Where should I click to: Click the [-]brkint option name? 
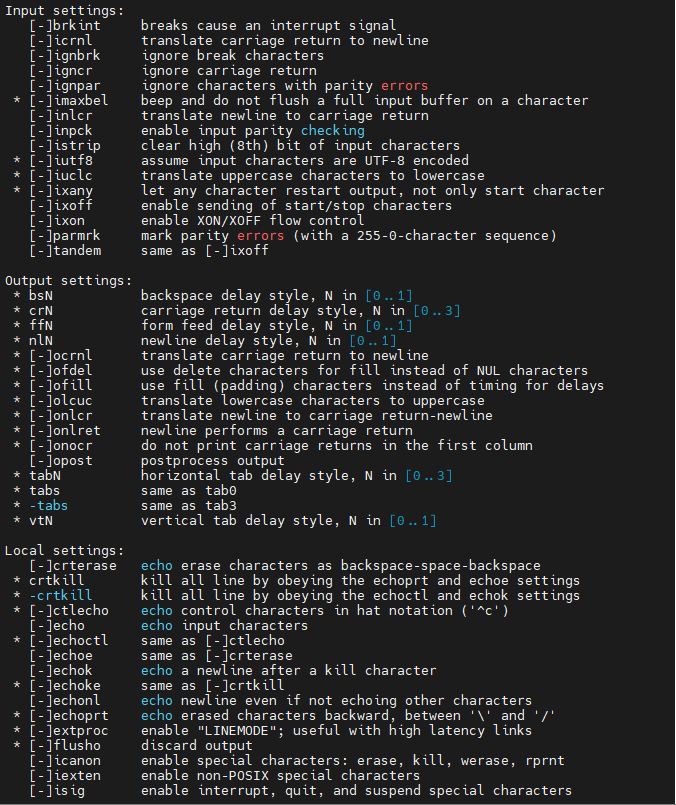pyautogui.click(x=64, y=25)
